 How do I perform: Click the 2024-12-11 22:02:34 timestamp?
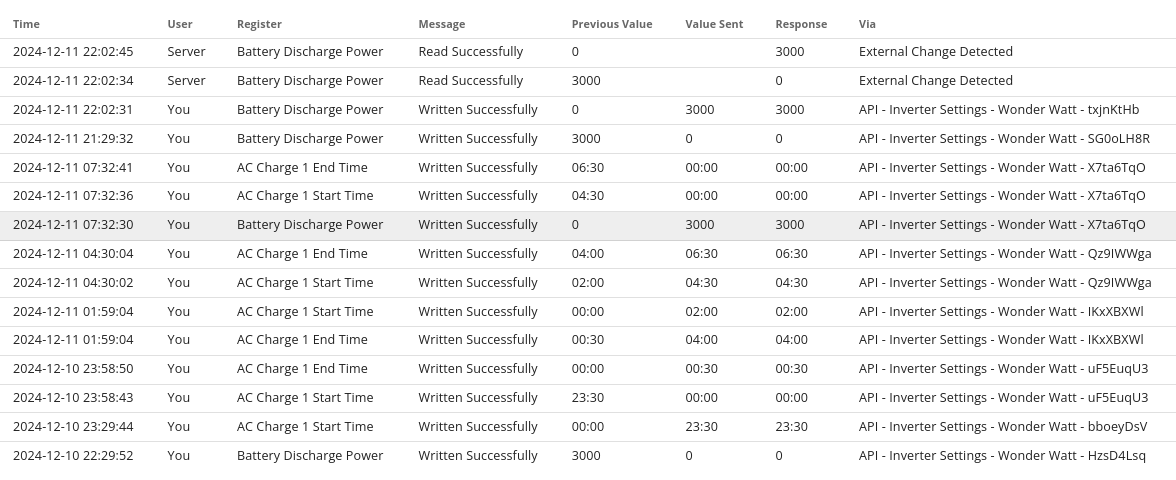(x=73, y=80)
